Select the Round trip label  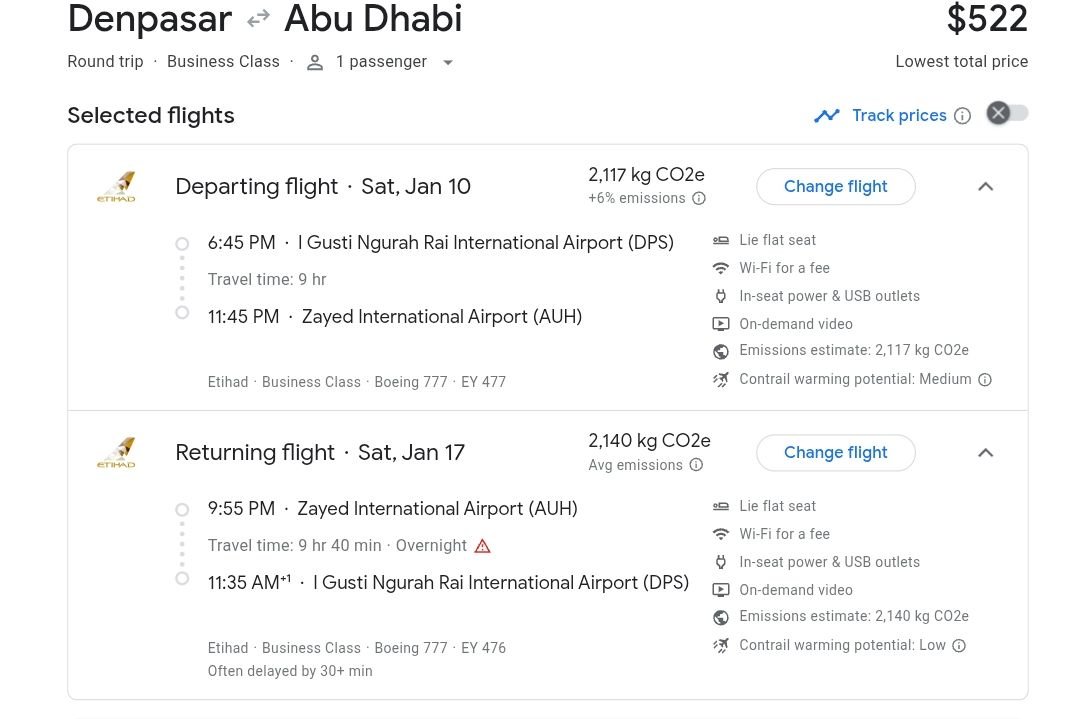coord(105,61)
